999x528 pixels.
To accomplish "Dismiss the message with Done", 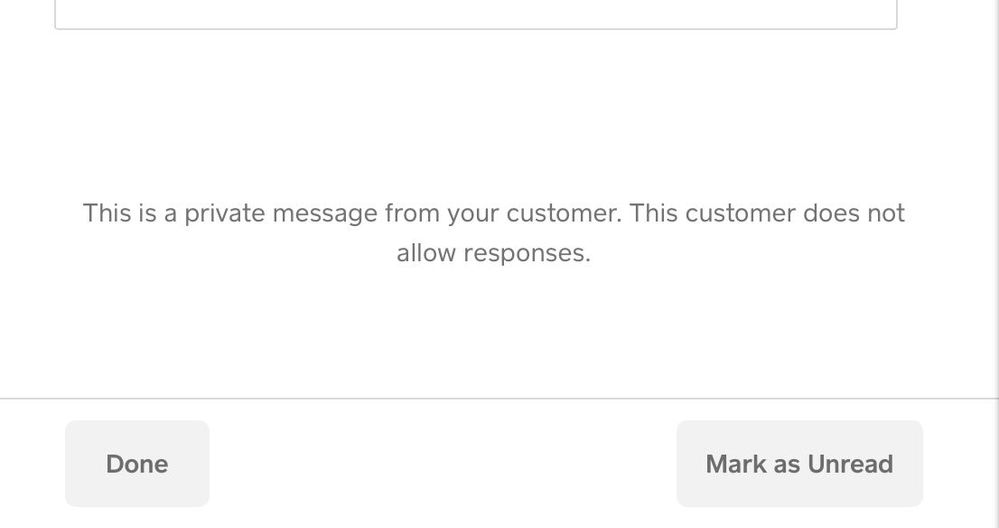I will point(137,464).
